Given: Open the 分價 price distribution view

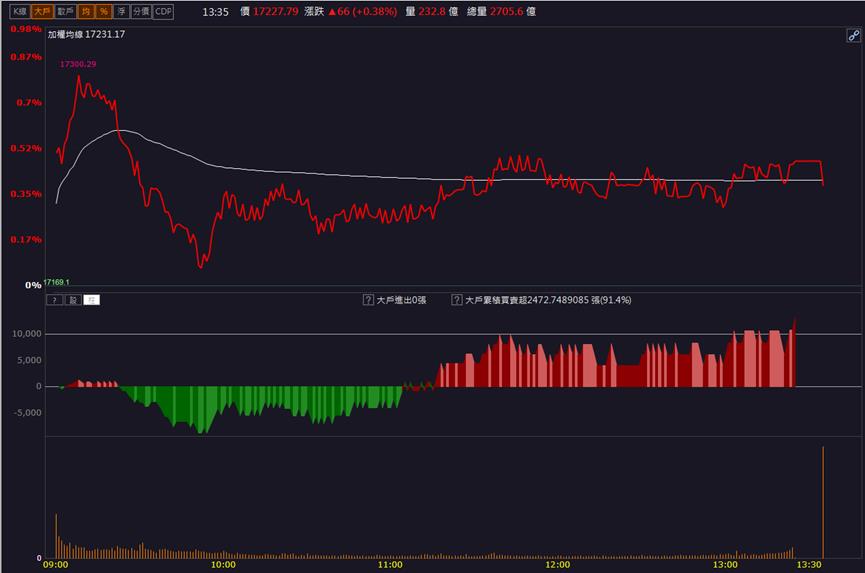Looking at the screenshot, I should (141, 12).
